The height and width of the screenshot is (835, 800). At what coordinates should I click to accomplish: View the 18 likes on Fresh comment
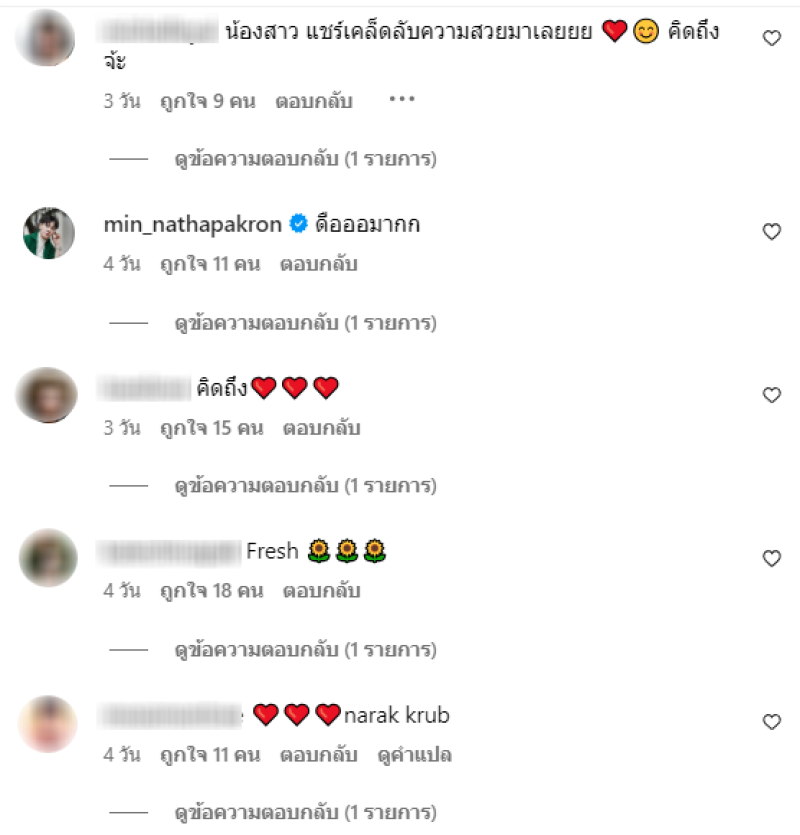(x=211, y=591)
